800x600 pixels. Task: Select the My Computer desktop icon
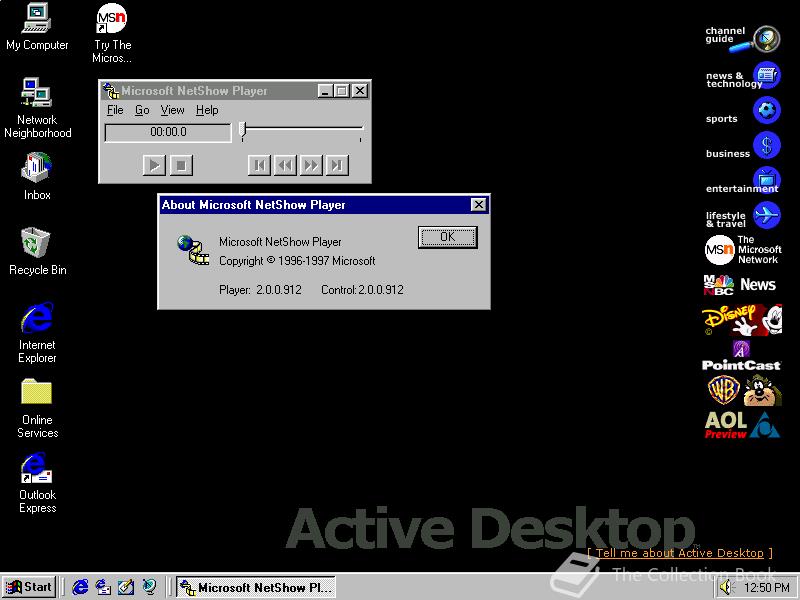[37, 27]
